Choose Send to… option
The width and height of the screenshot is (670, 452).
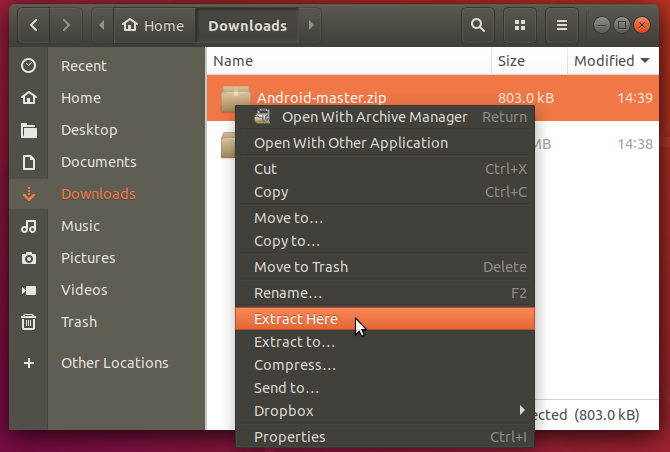(x=385, y=388)
